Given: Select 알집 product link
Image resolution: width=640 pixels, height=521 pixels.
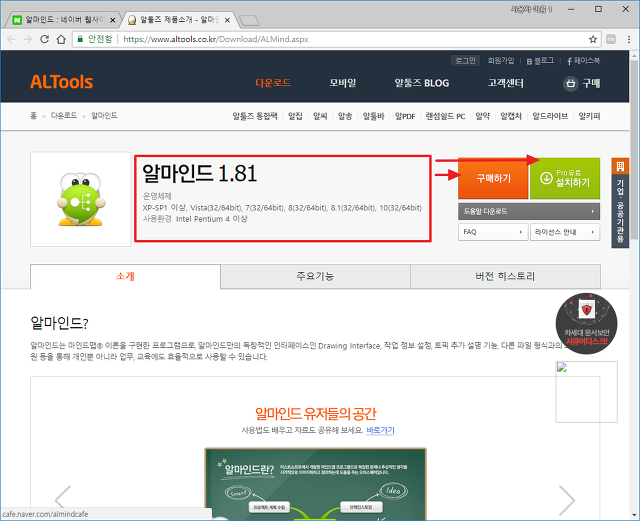Looking at the screenshot, I should pyautogui.click(x=295, y=116).
